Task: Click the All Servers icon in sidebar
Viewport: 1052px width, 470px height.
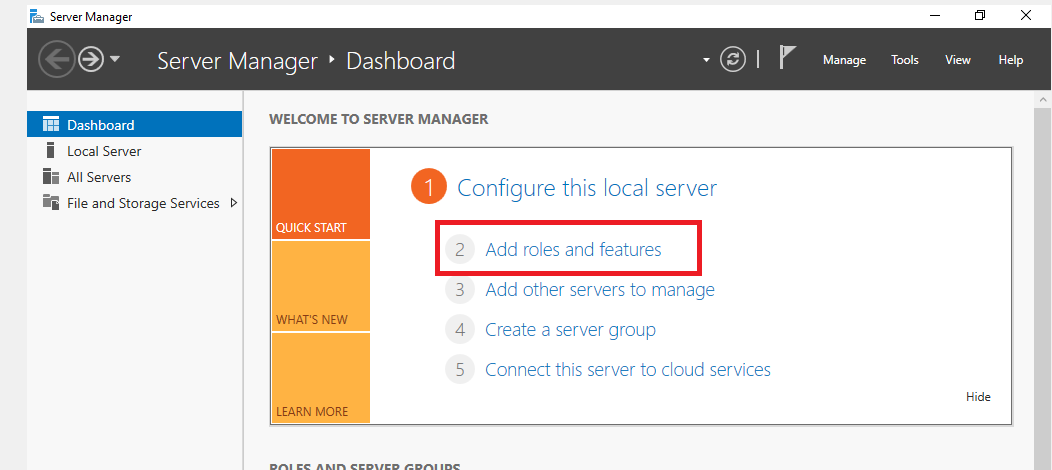Action: pos(51,177)
